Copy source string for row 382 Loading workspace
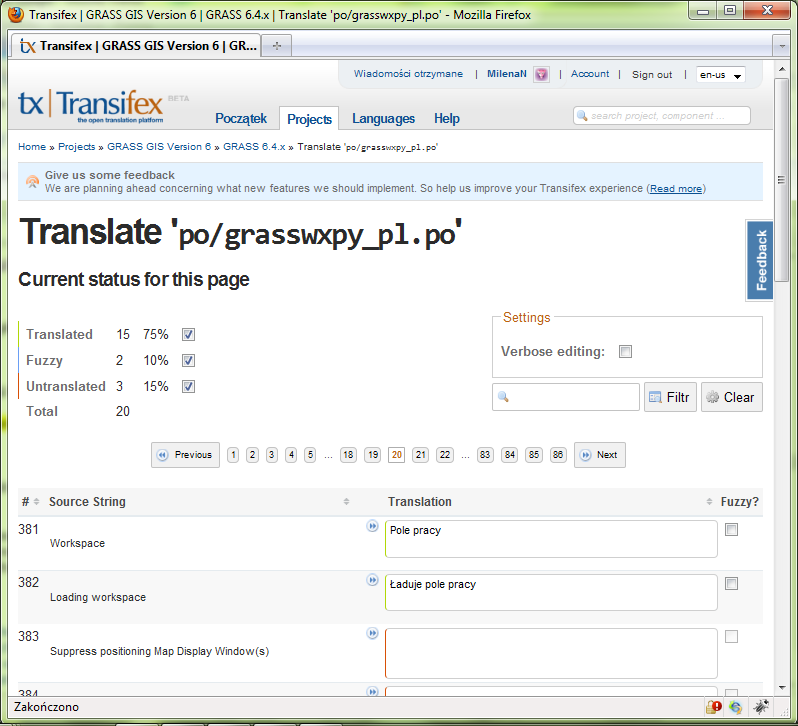 [x=373, y=580]
